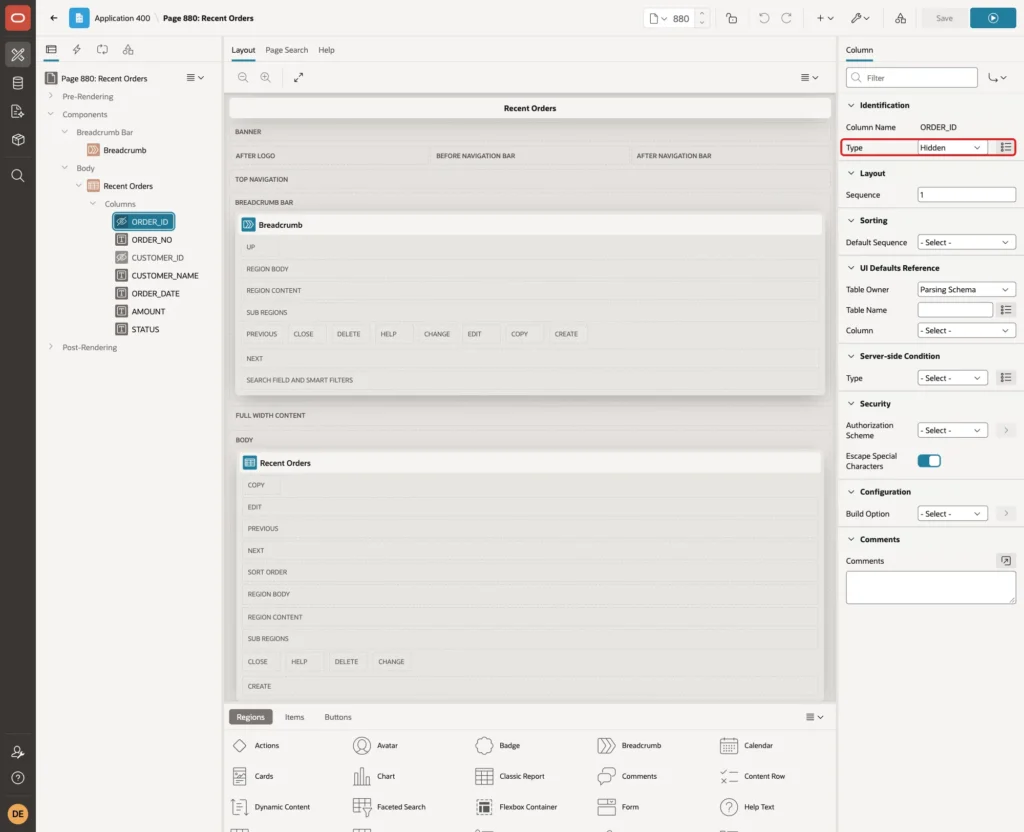1024x832 pixels.
Task: Switch to the Layout tab
Action: coord(243,50)
